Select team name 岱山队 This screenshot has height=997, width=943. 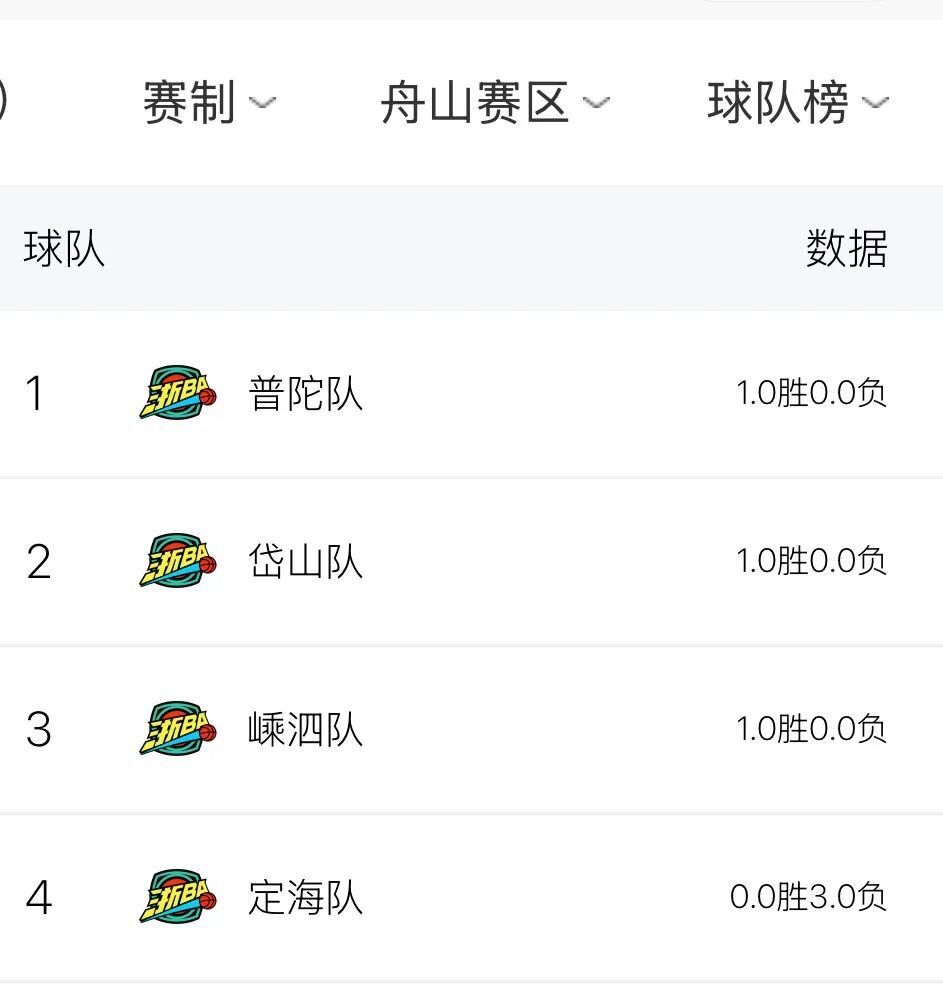pos(305,561)
